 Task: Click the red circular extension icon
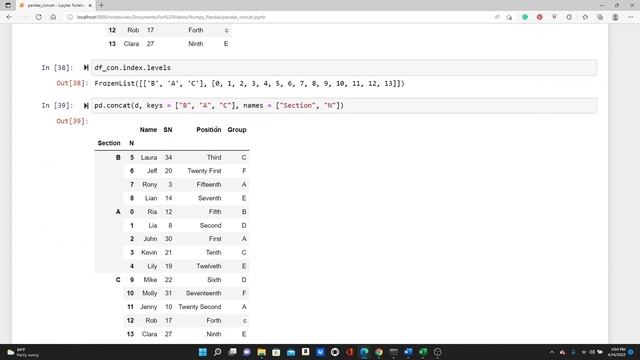click(x=540, y=17)
